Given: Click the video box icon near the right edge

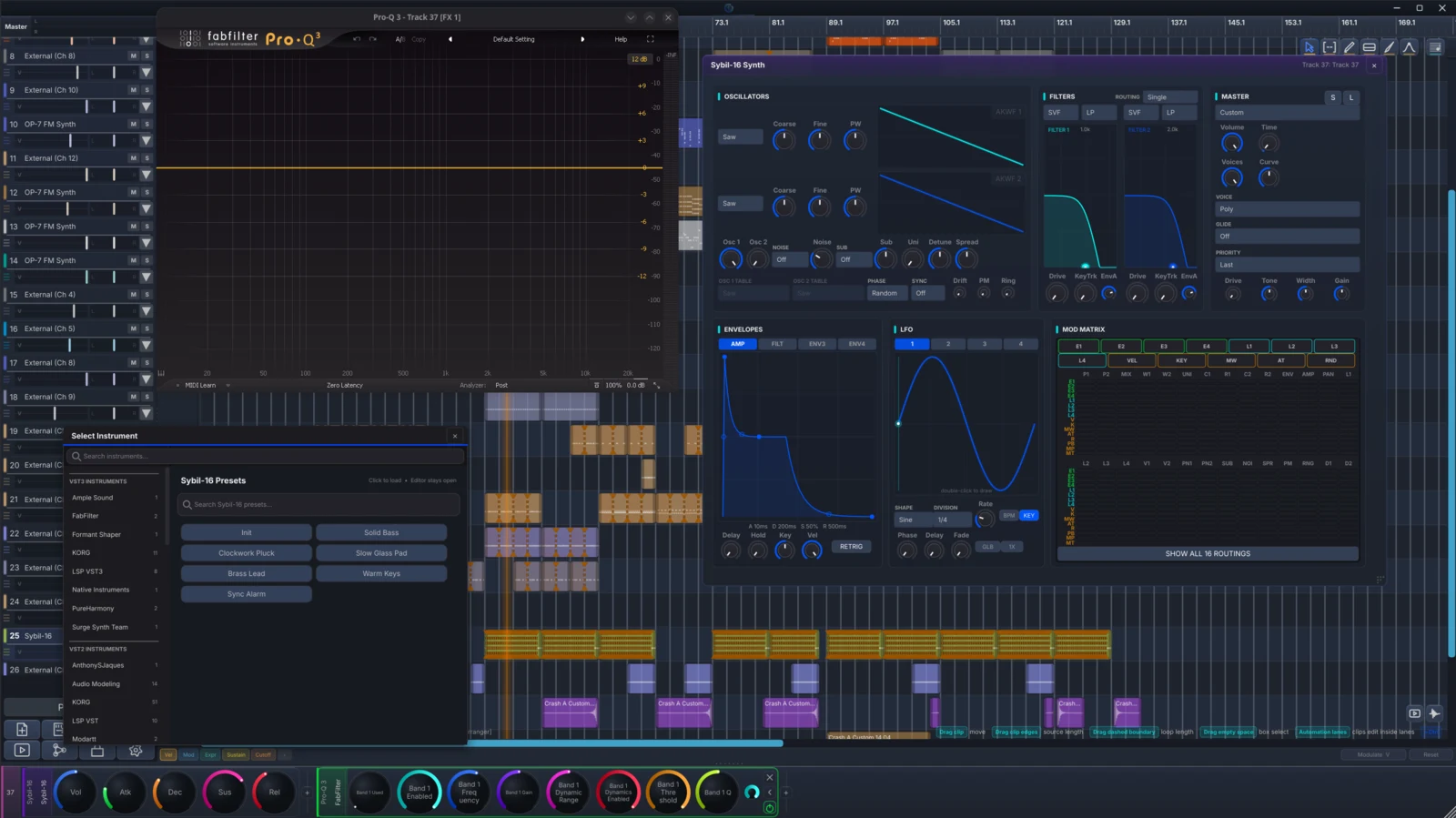Looking at the screenshot, I should pyautogui.click(x=1414, y=713).
